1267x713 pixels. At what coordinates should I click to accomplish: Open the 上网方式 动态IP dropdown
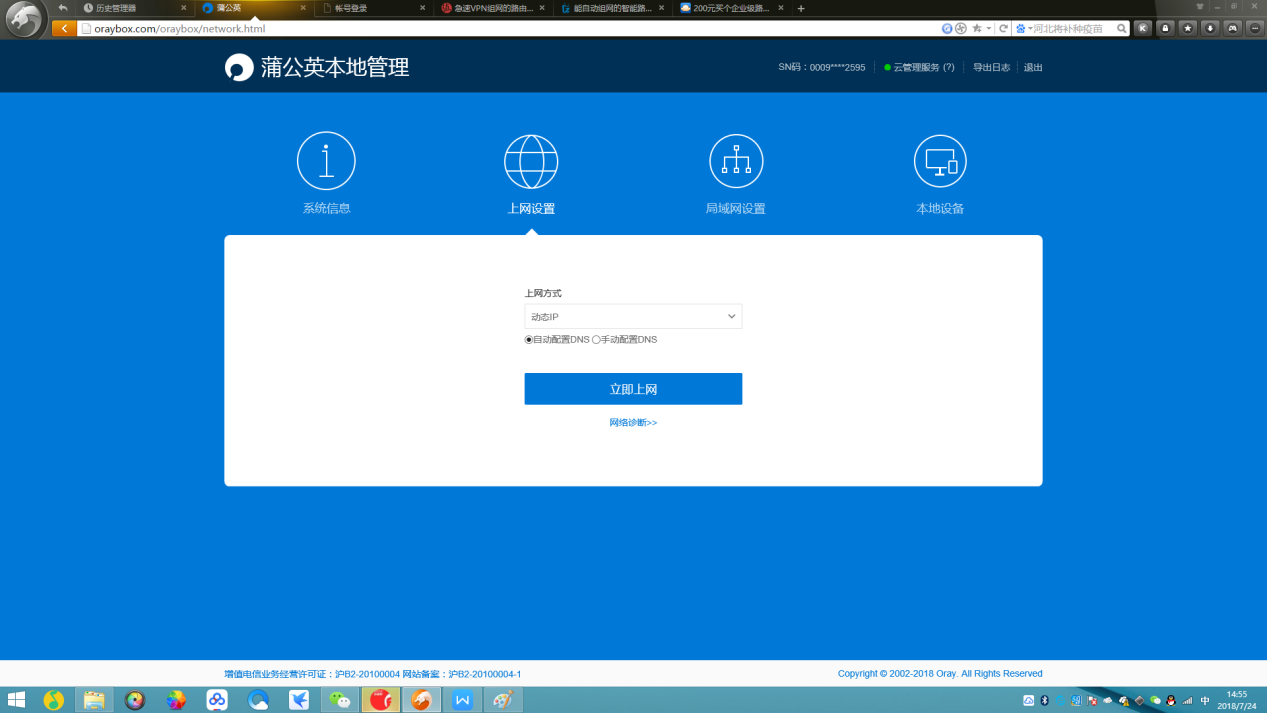click(633, 317)
